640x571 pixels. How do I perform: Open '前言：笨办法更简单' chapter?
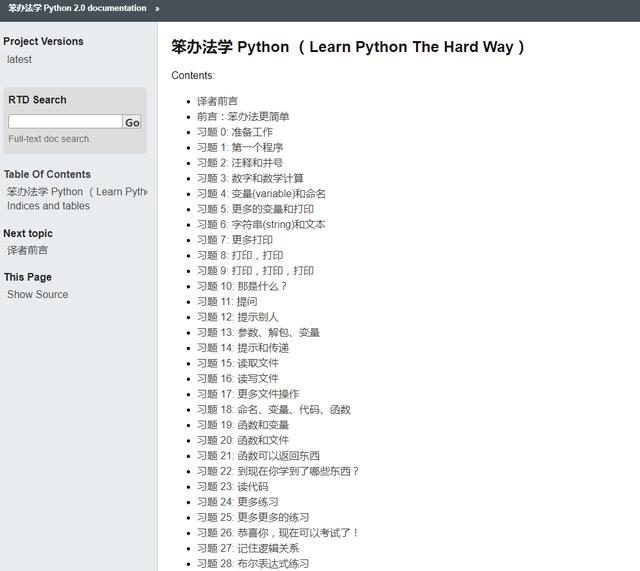click(x=243, y=117)
